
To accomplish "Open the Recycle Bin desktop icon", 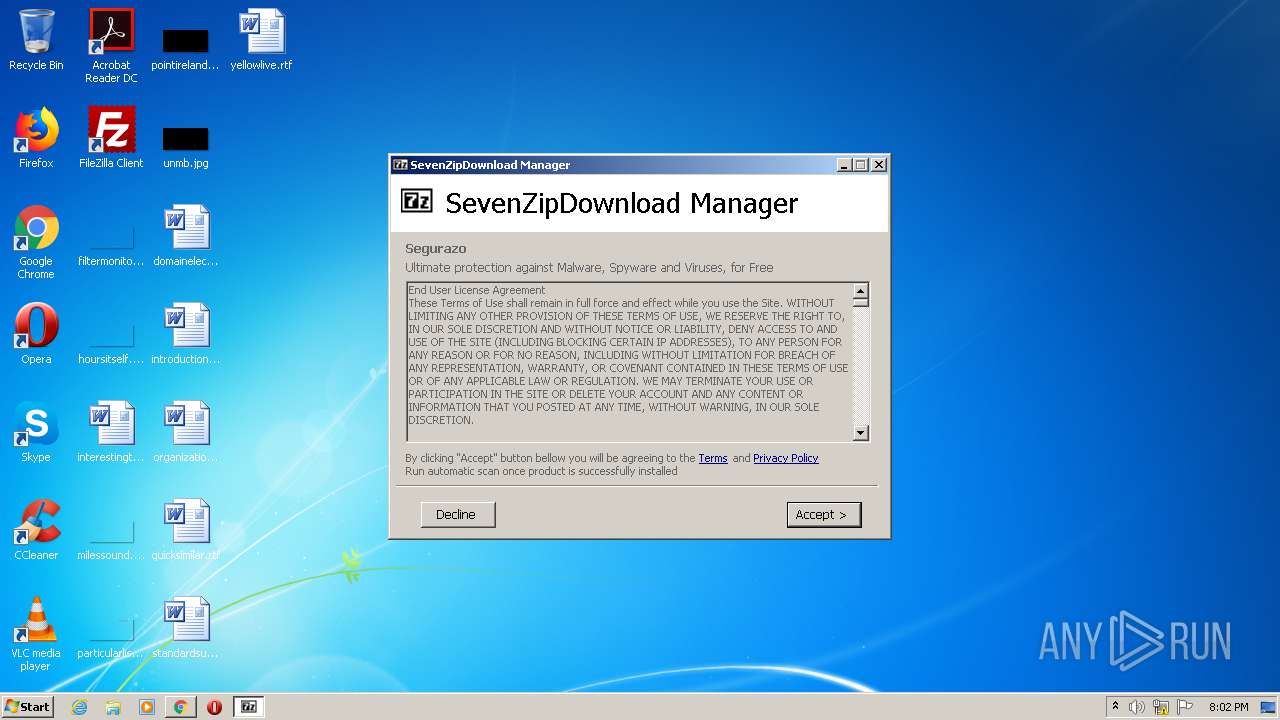I will [36, 40].
